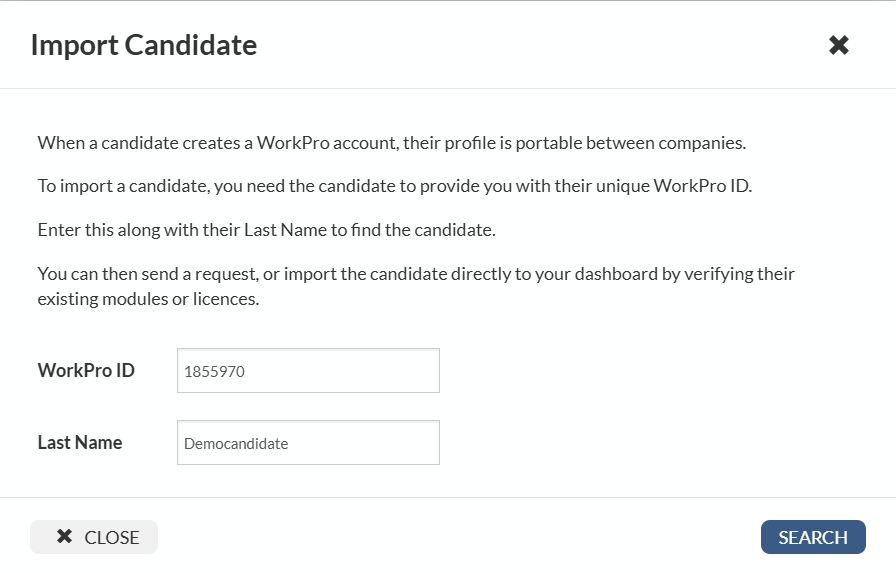Run the candidate lookup with SEARCH

click(x=812, y=537)
